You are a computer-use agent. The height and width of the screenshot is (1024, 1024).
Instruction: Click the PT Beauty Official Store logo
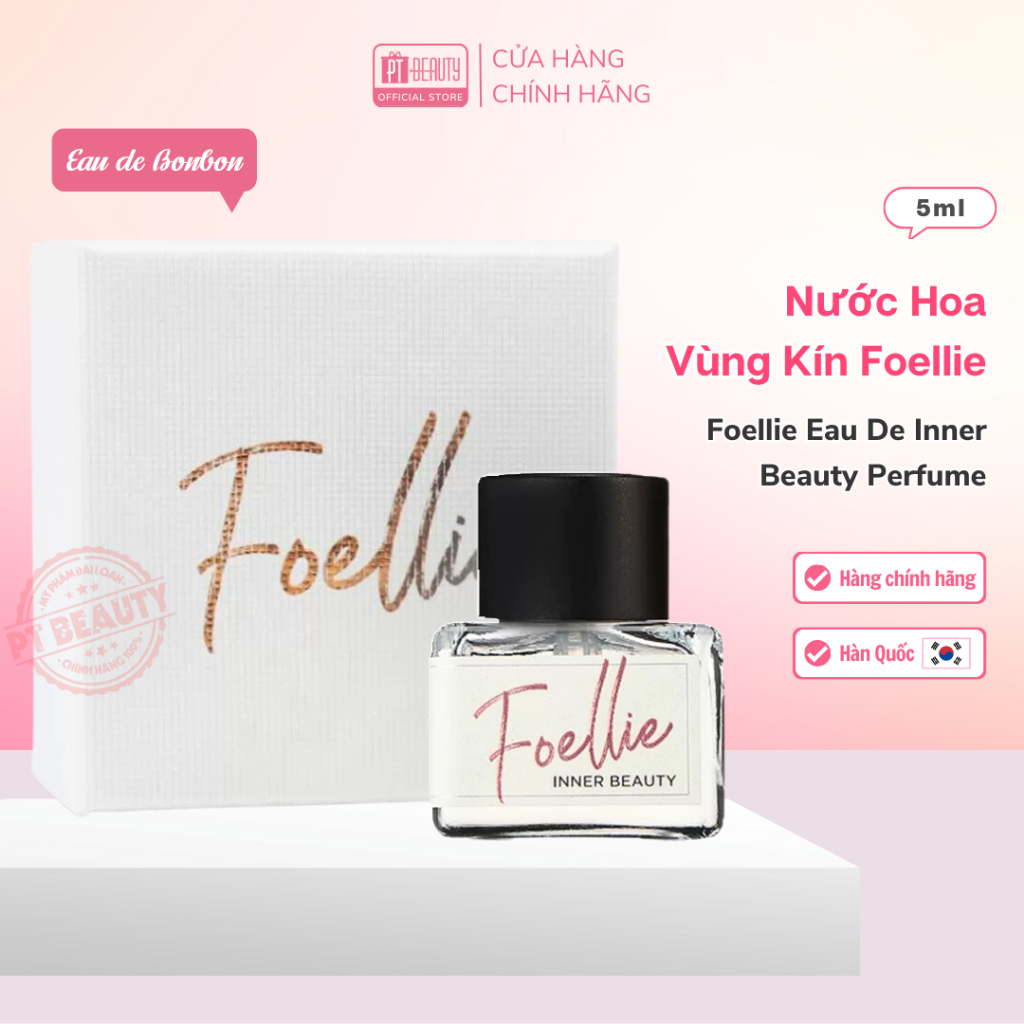(x=420, y=75)
